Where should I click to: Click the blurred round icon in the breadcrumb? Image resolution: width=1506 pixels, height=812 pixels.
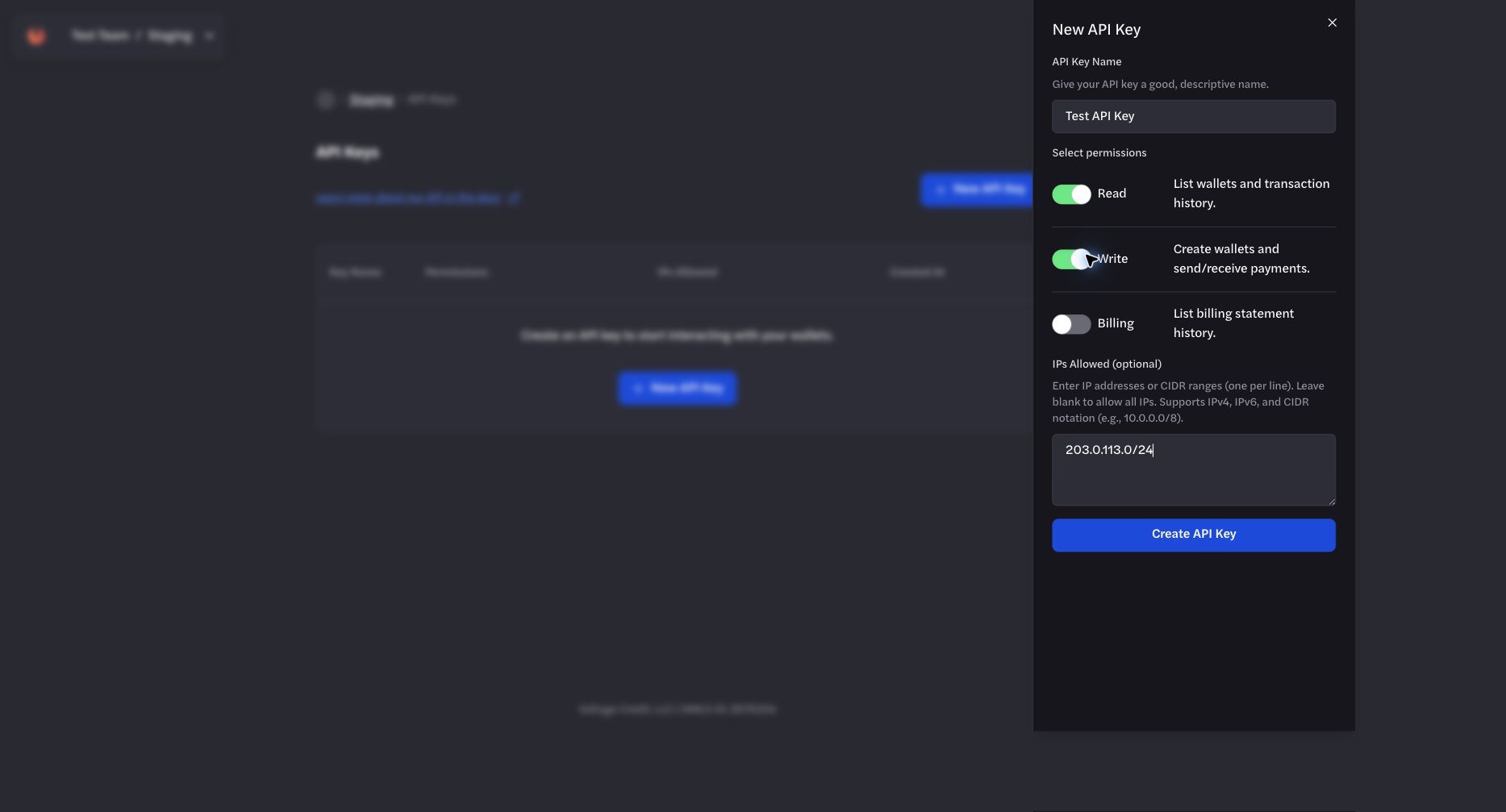(x=325, y=100)
